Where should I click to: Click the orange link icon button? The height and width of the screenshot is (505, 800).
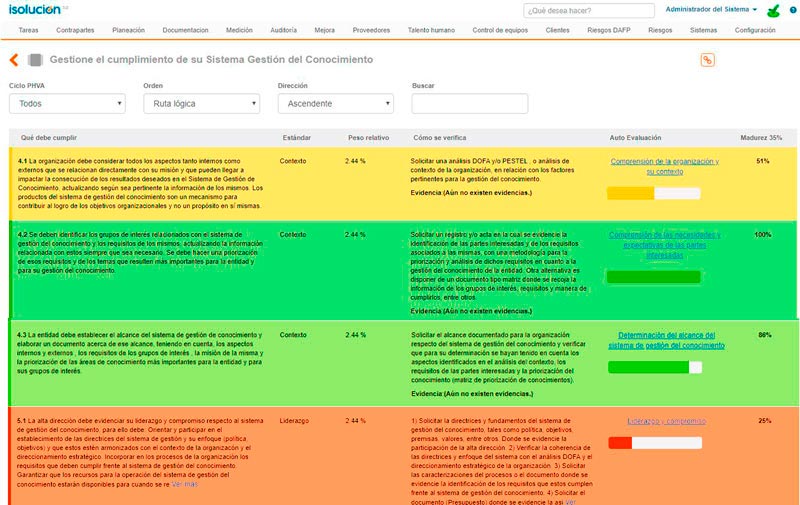click(x=707, y=60)
